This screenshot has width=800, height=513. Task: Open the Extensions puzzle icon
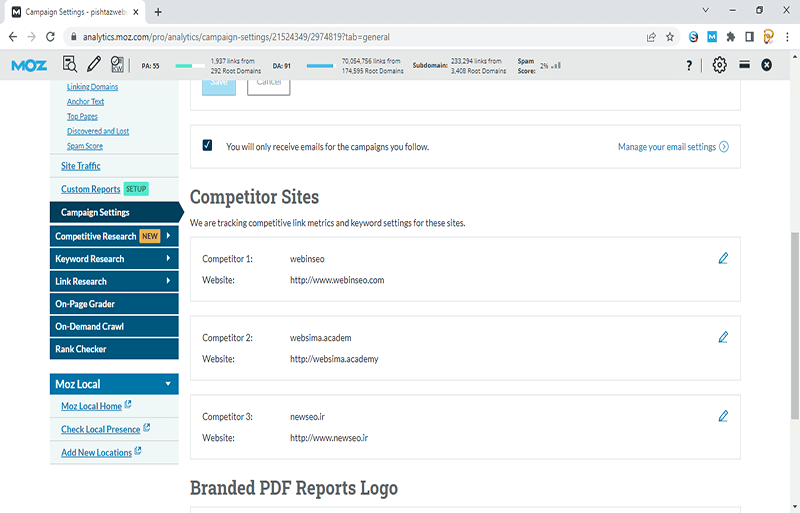click(731, 37)
